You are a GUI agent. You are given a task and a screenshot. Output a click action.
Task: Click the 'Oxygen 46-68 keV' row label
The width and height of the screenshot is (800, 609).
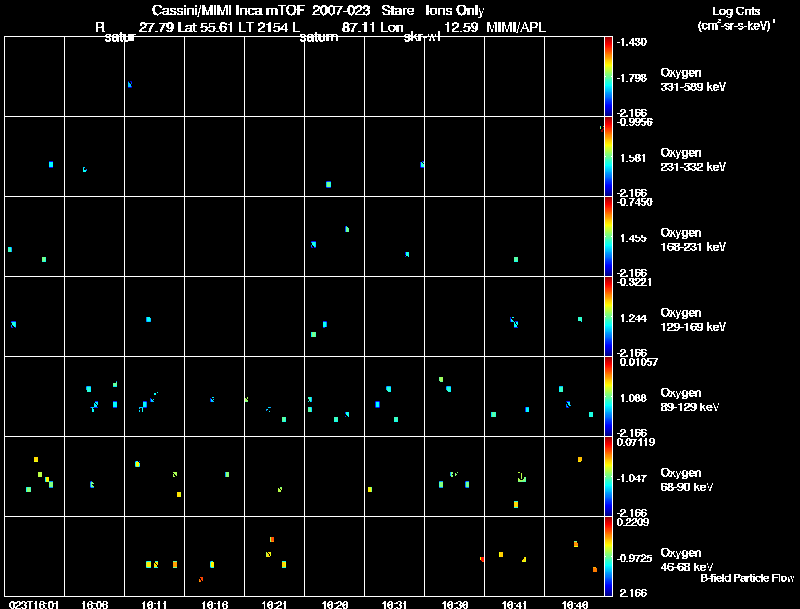[x=687, y=560]
